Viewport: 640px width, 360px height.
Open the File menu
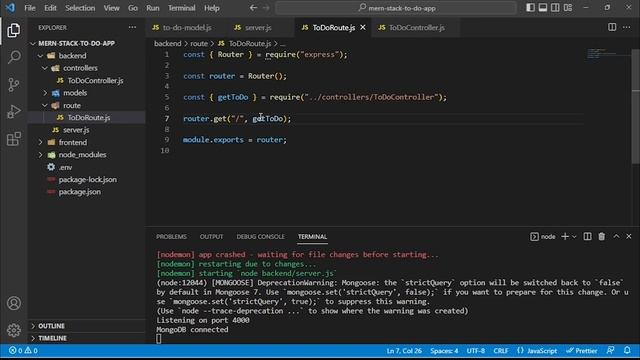30,8
